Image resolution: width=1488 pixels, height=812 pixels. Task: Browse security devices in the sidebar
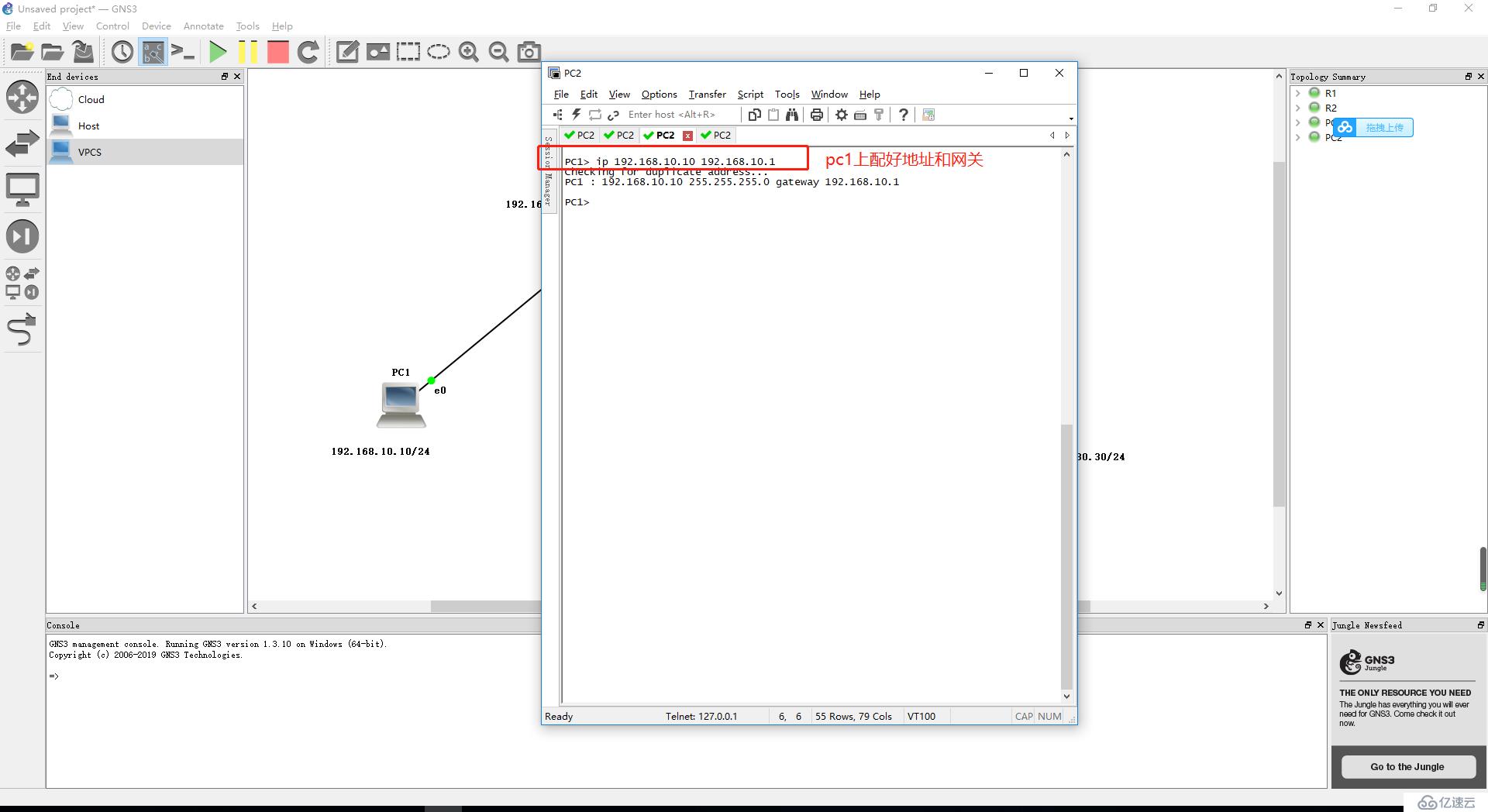pos(22,236)
